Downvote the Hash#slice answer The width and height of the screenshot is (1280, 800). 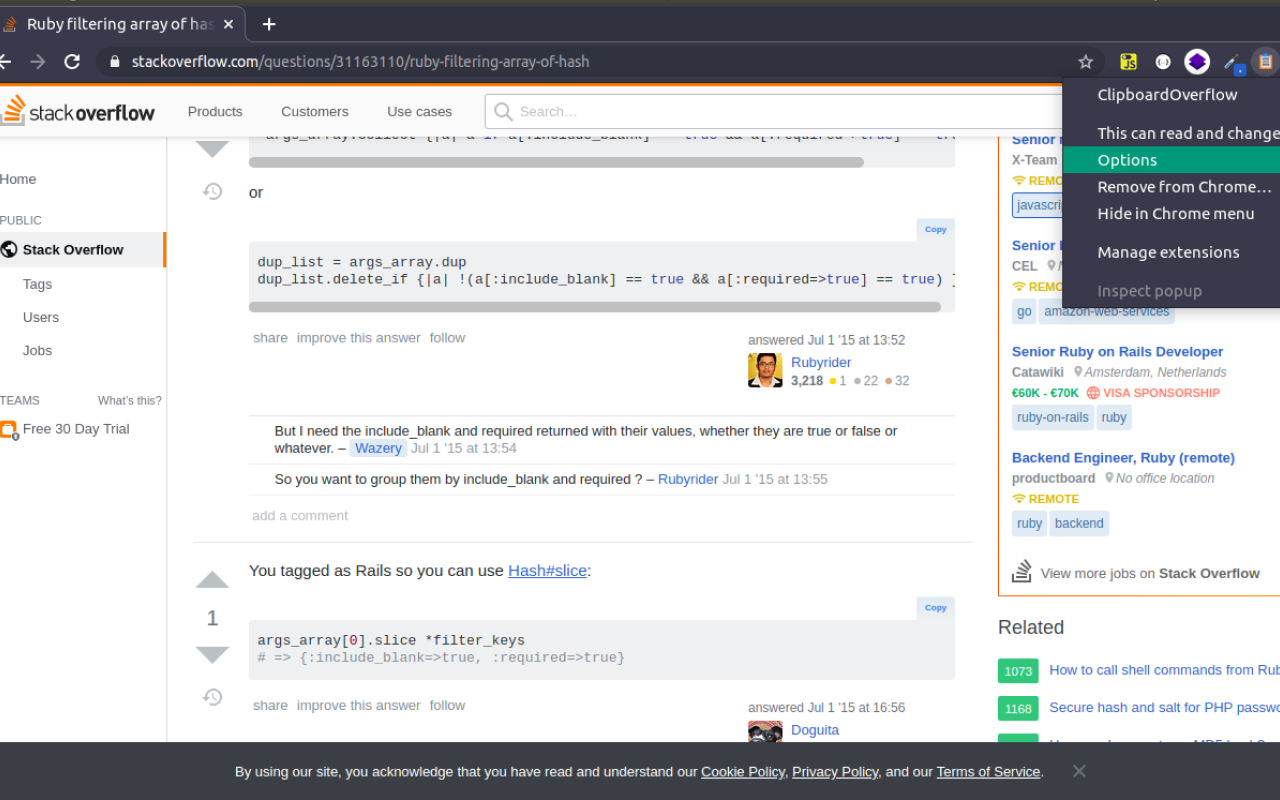click(x=212, y=655)
